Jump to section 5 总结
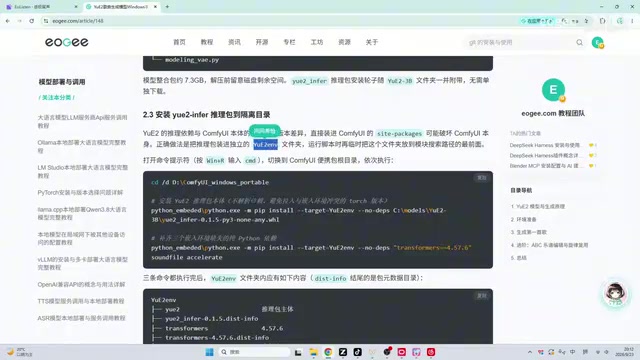 tap(518, 258)
